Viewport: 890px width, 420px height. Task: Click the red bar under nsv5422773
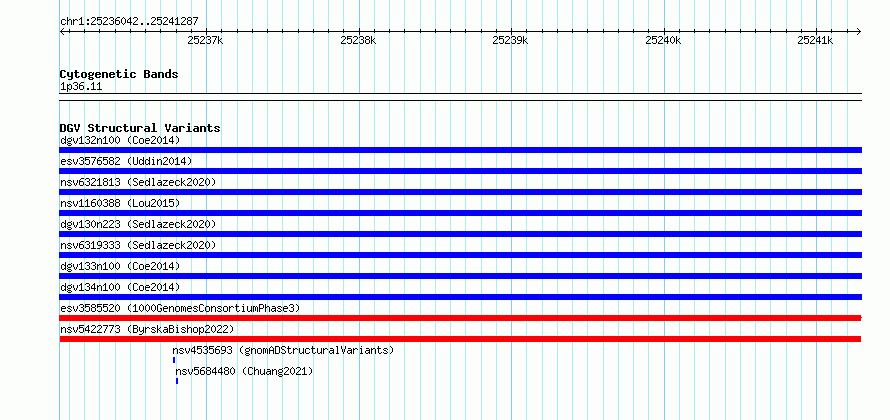pyautogui.click(x=460, y=339)
